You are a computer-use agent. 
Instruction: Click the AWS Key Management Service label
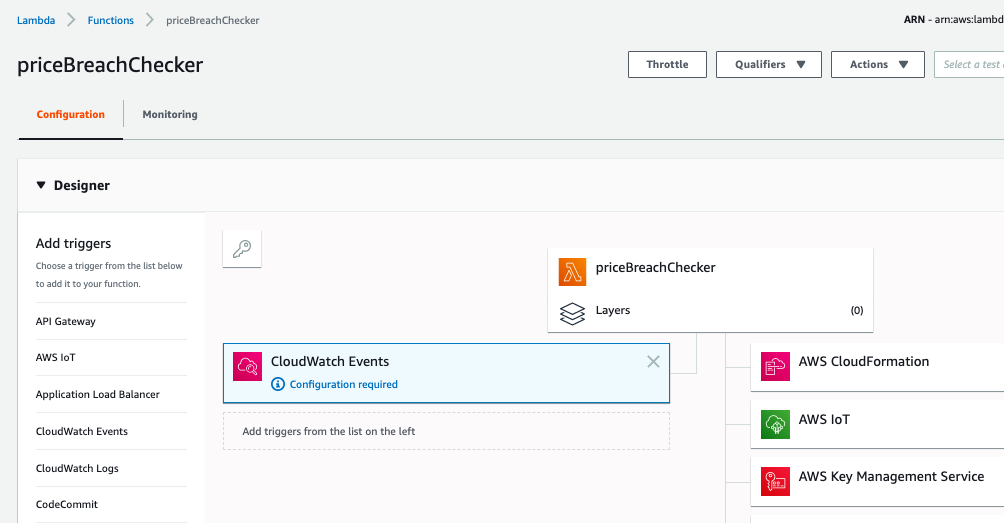[891, 477]
